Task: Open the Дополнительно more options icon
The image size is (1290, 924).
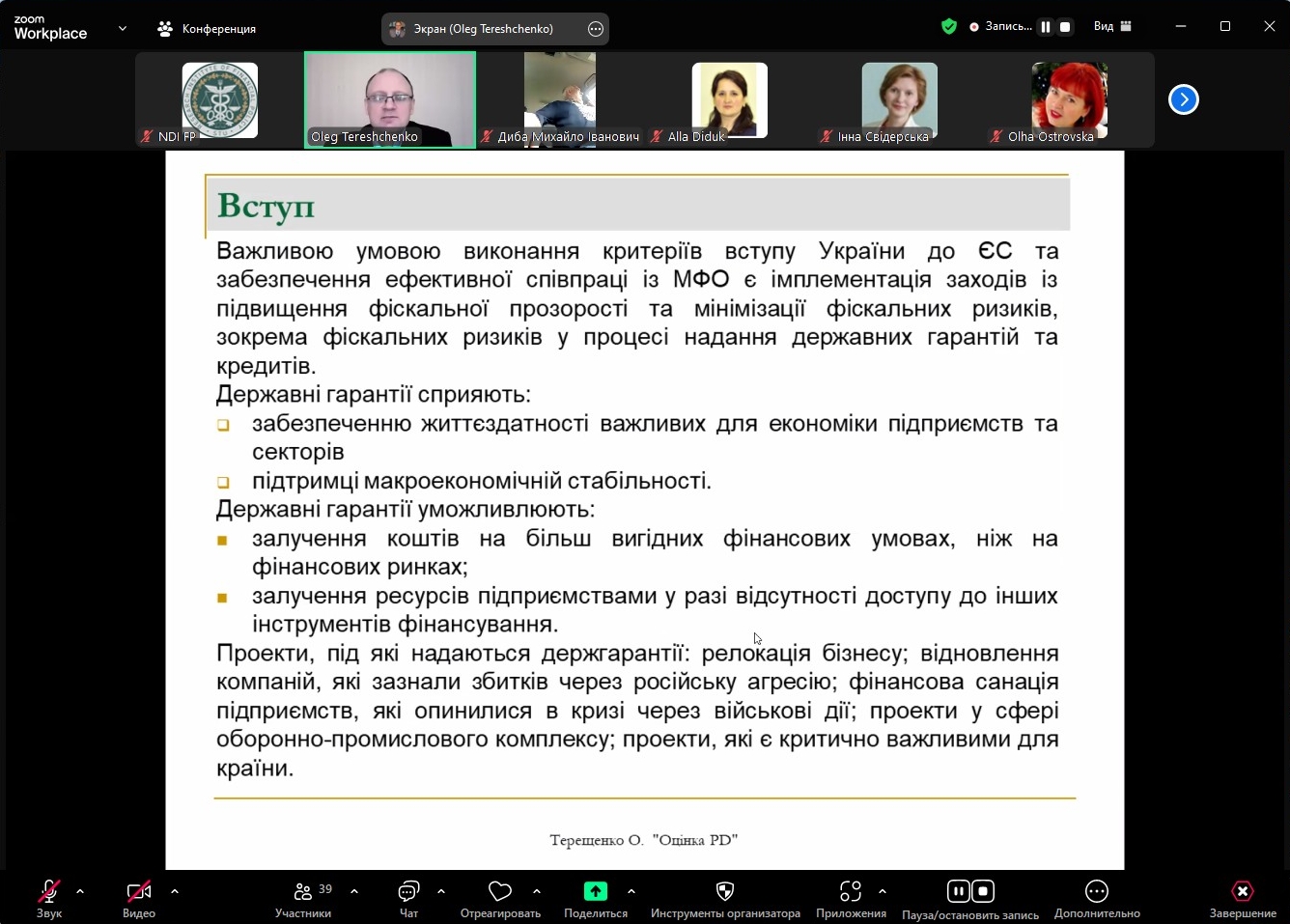Action: [1097, 891]
